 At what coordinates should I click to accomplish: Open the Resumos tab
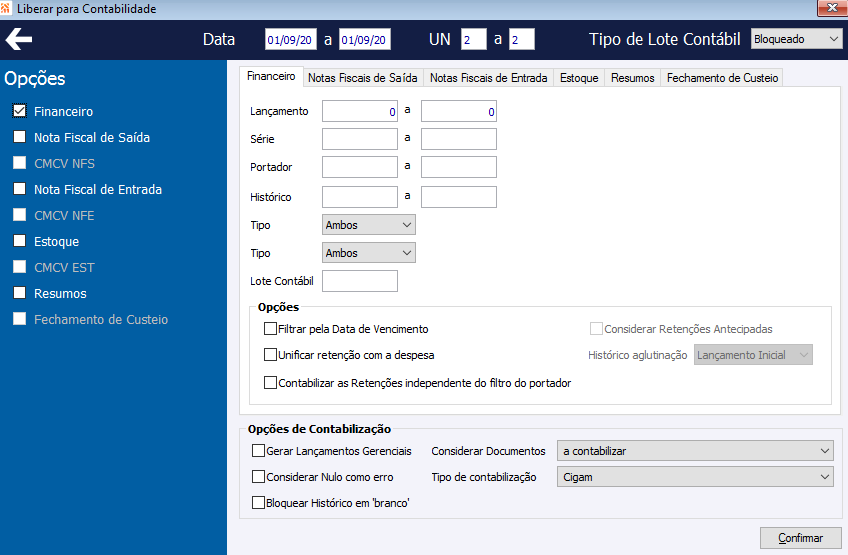tap(632, 78)
